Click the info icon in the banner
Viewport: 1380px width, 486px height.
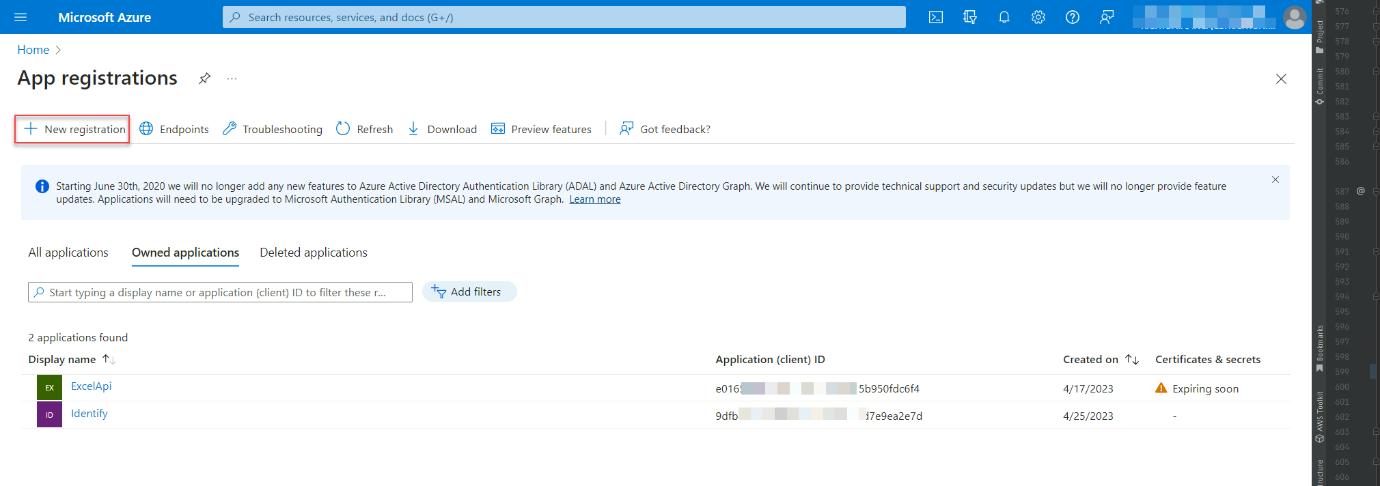(42, 186)
